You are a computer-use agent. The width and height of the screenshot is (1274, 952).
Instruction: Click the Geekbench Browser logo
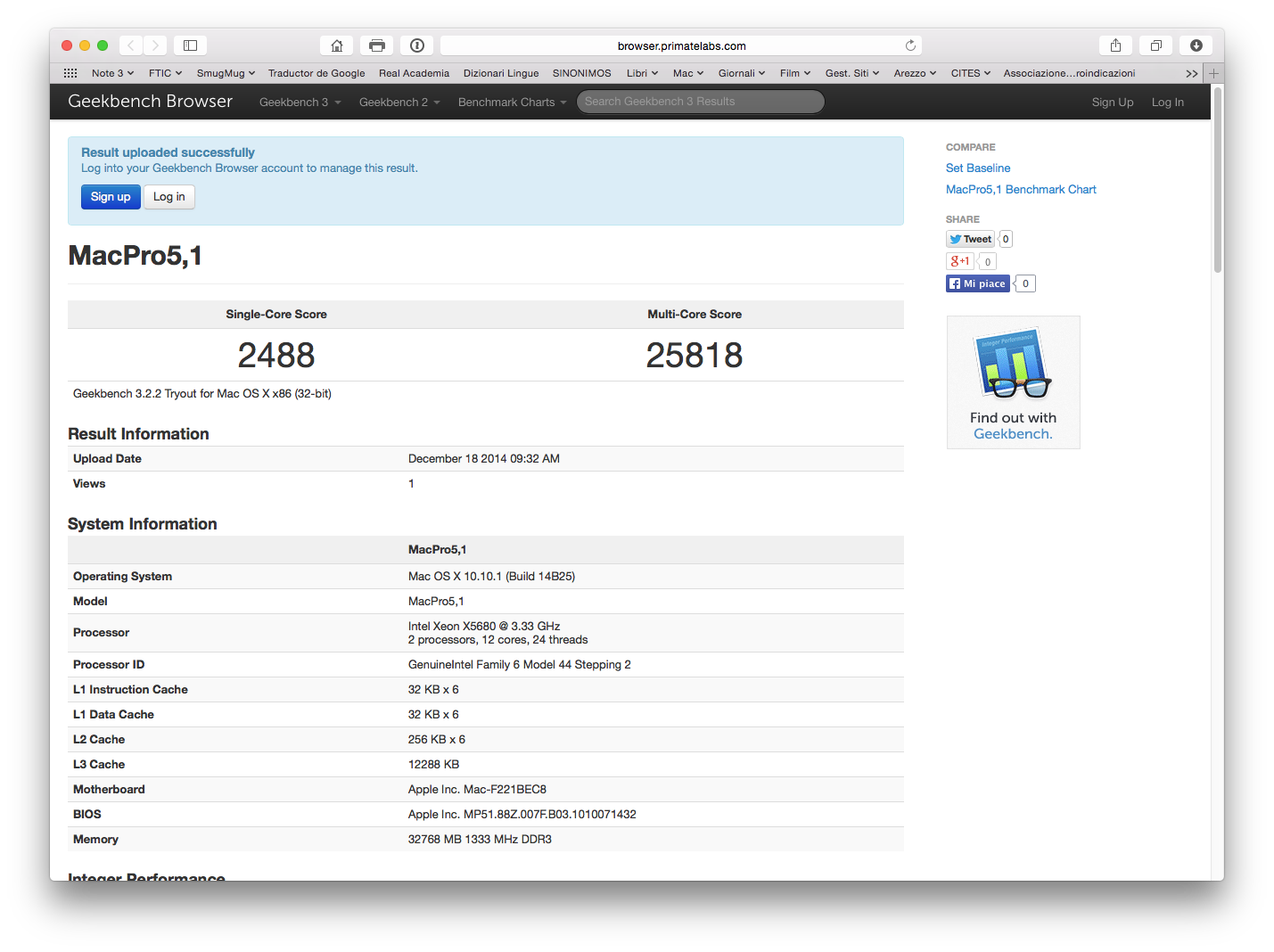(150, 102)
